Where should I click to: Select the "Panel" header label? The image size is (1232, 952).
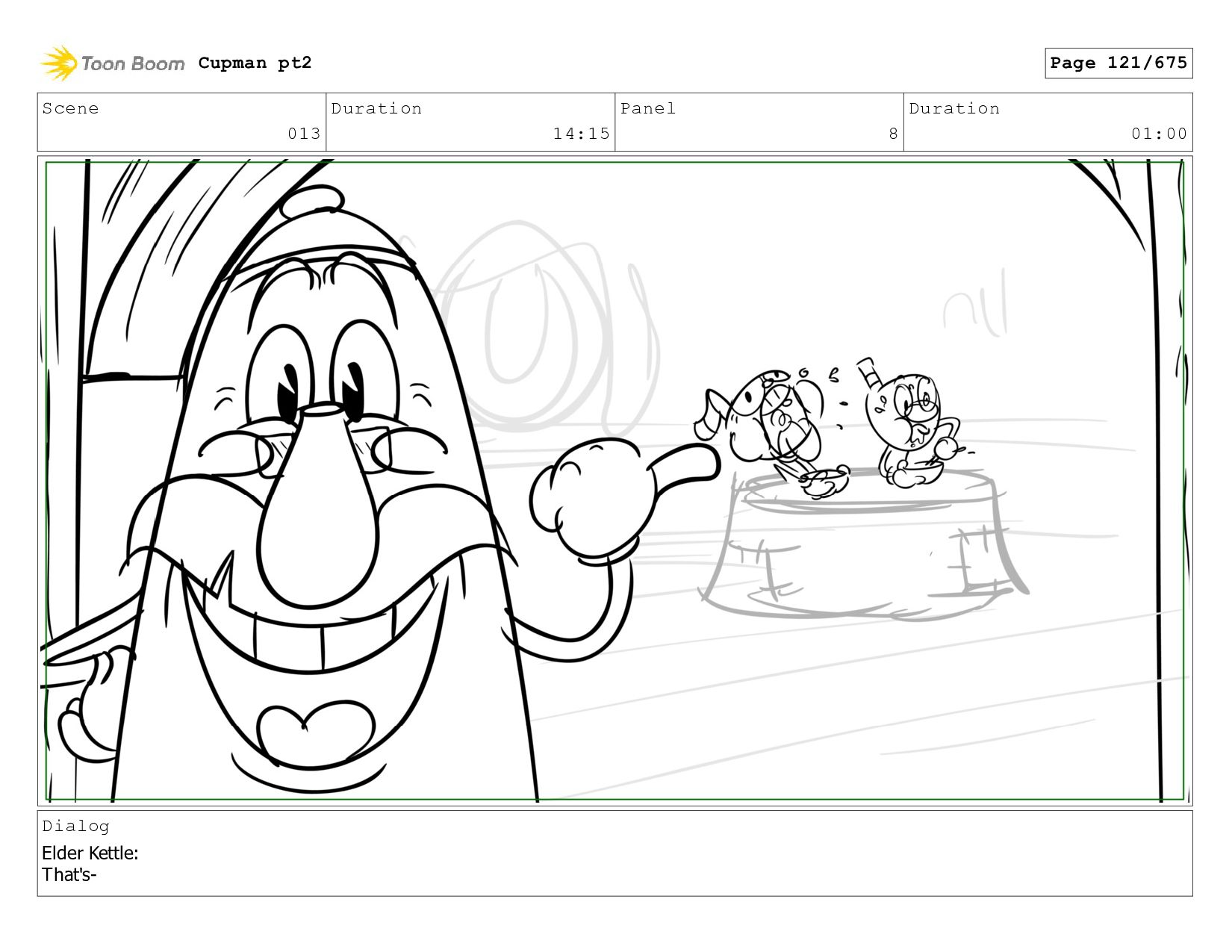tap(648, 109)
